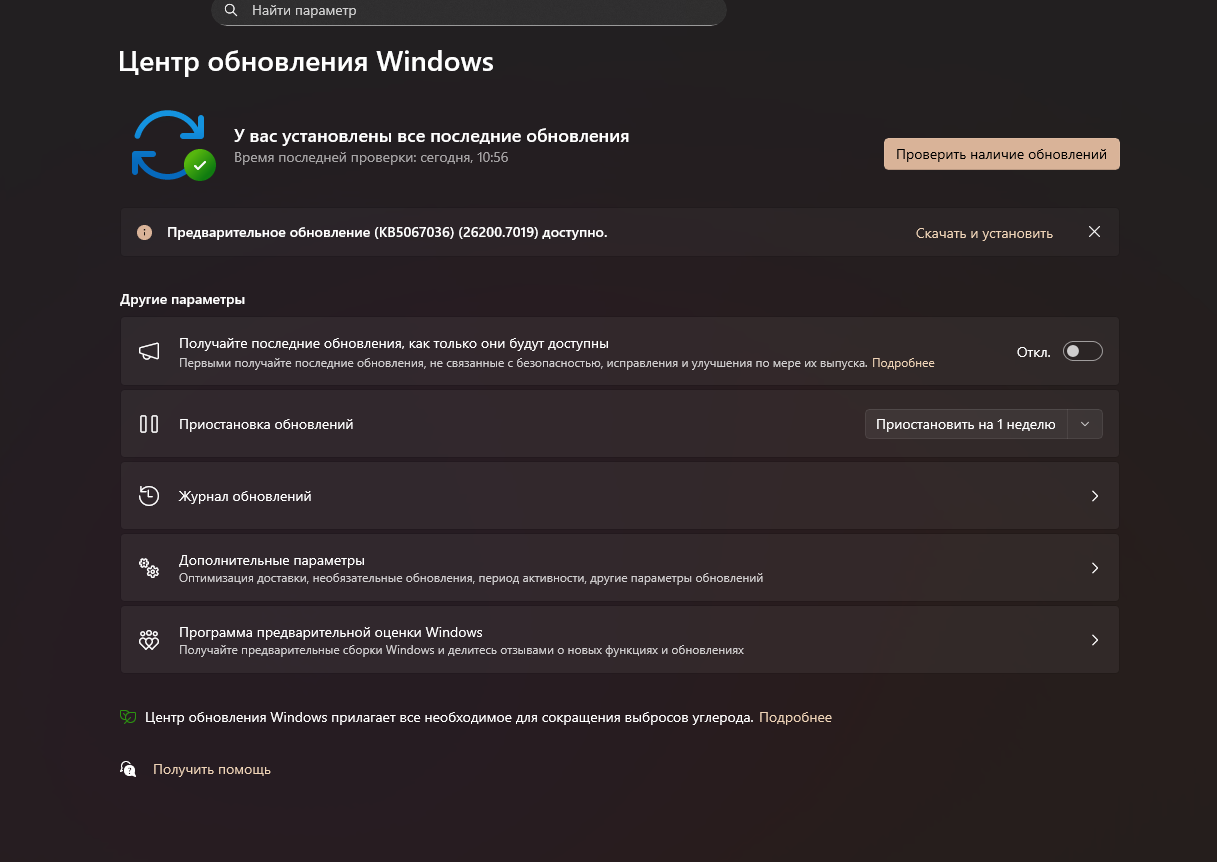Click Проверить наличие обновлений button
The image size is (1217, 862).
click(1001, 154)
